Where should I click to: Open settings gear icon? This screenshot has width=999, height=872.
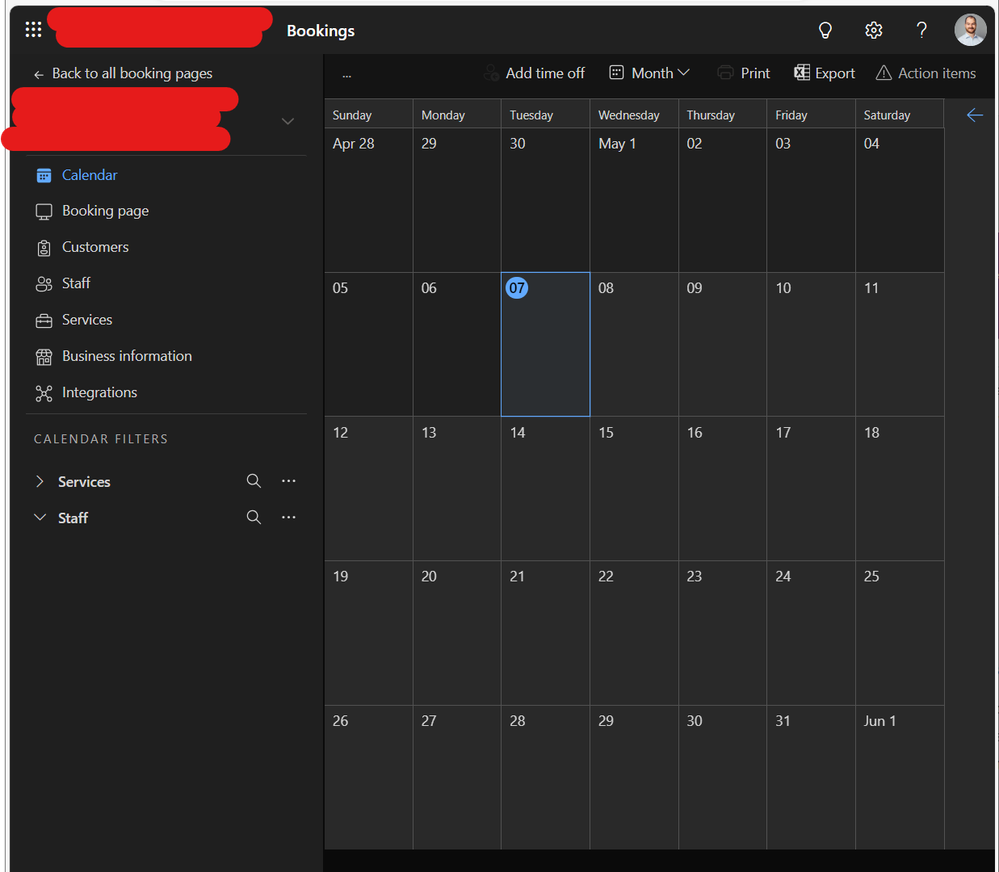click(873, 30)
